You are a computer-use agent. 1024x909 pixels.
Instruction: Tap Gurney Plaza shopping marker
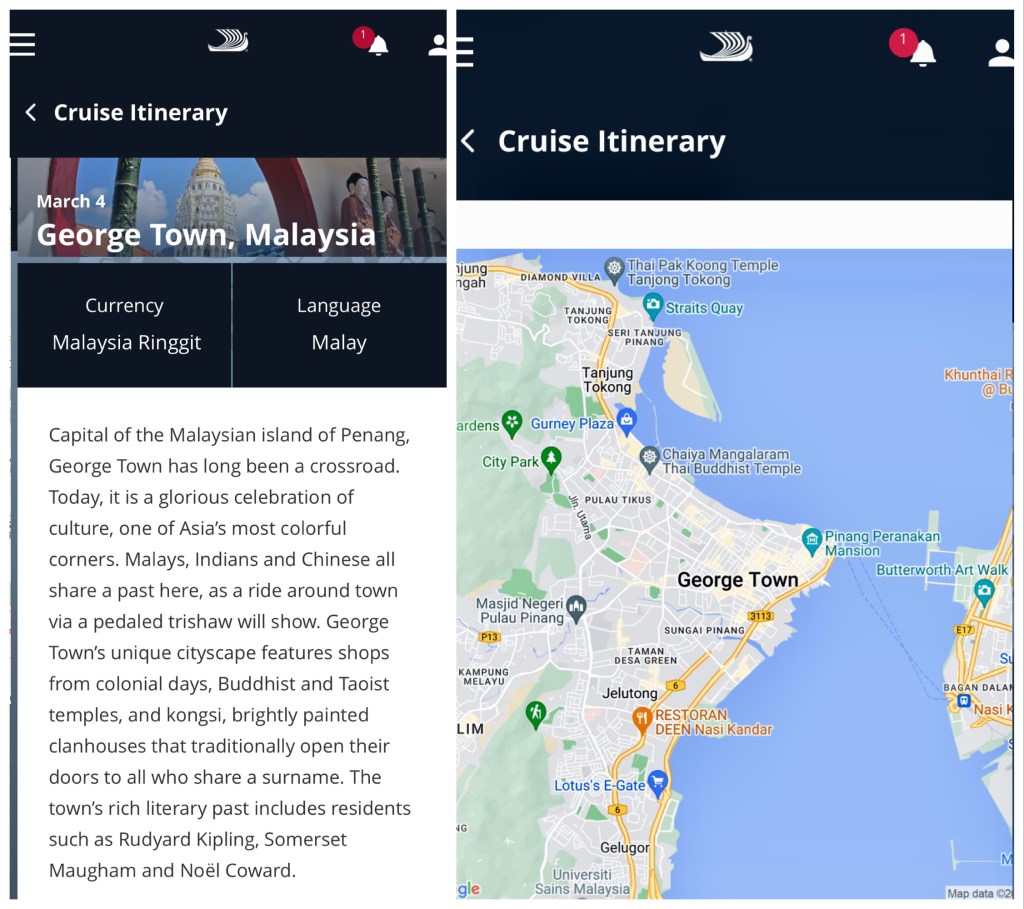[627, 419]
